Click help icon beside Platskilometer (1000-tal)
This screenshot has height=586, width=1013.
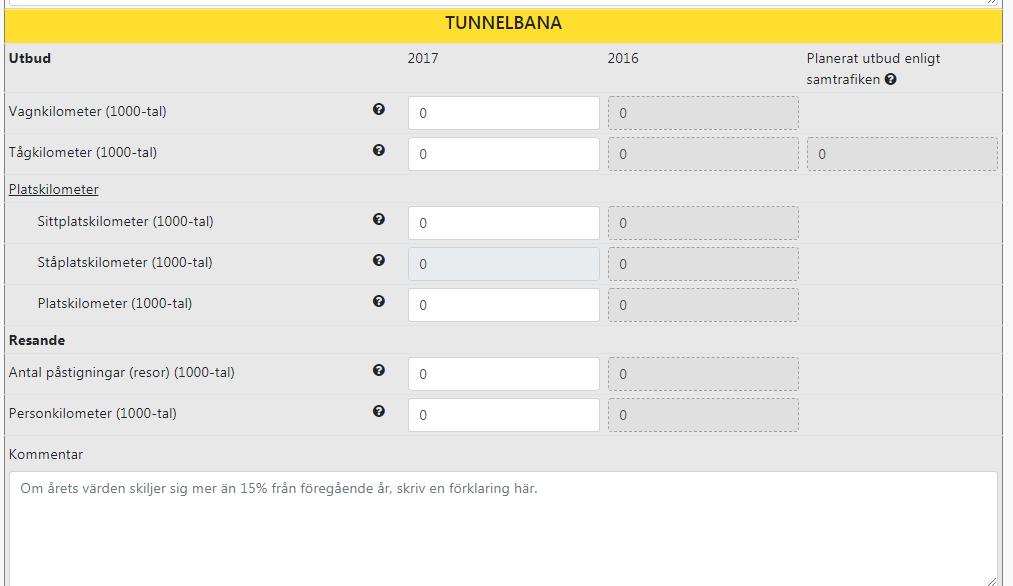coord(379,301)
